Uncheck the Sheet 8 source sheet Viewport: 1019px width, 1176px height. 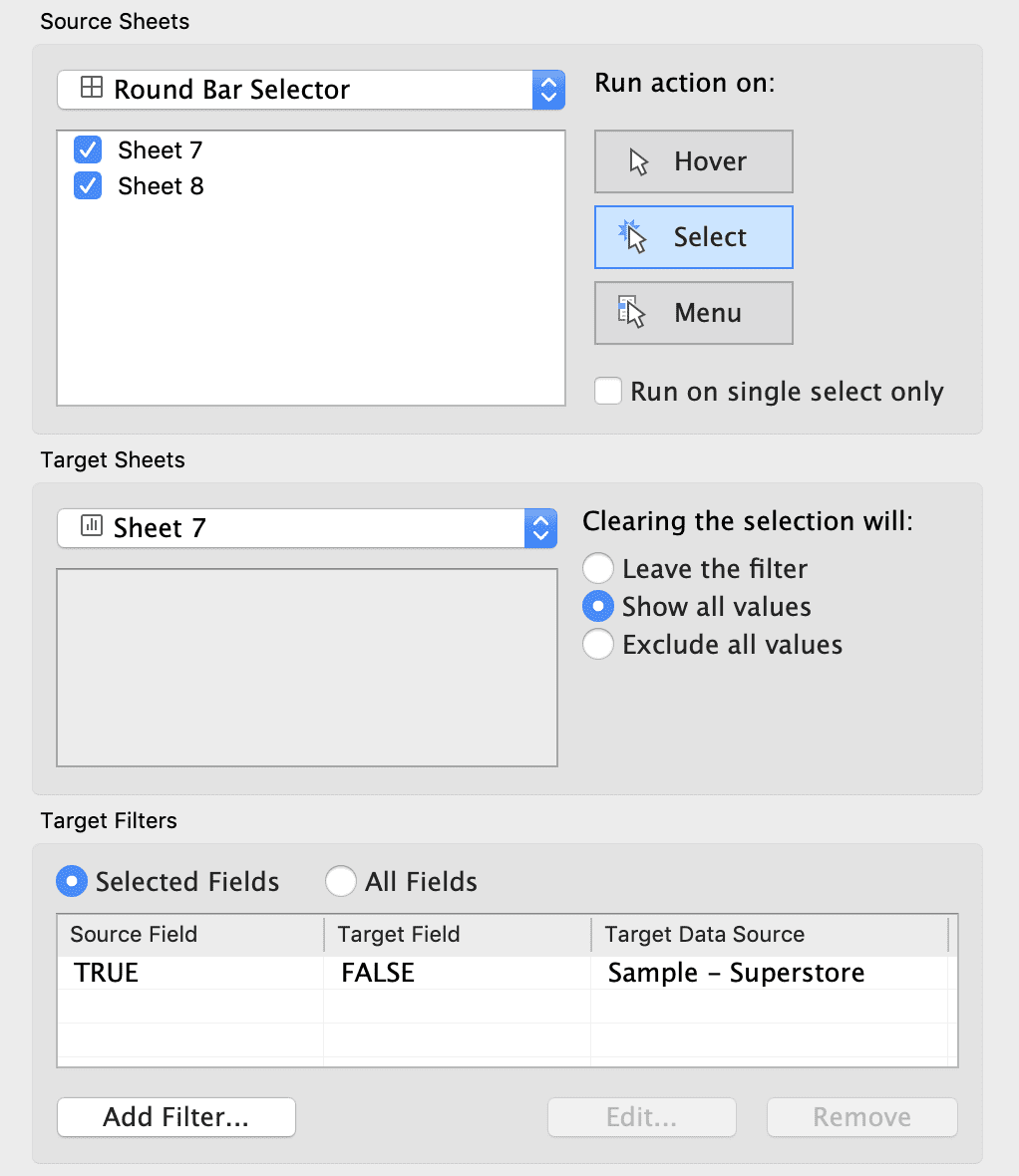[88, 186]
